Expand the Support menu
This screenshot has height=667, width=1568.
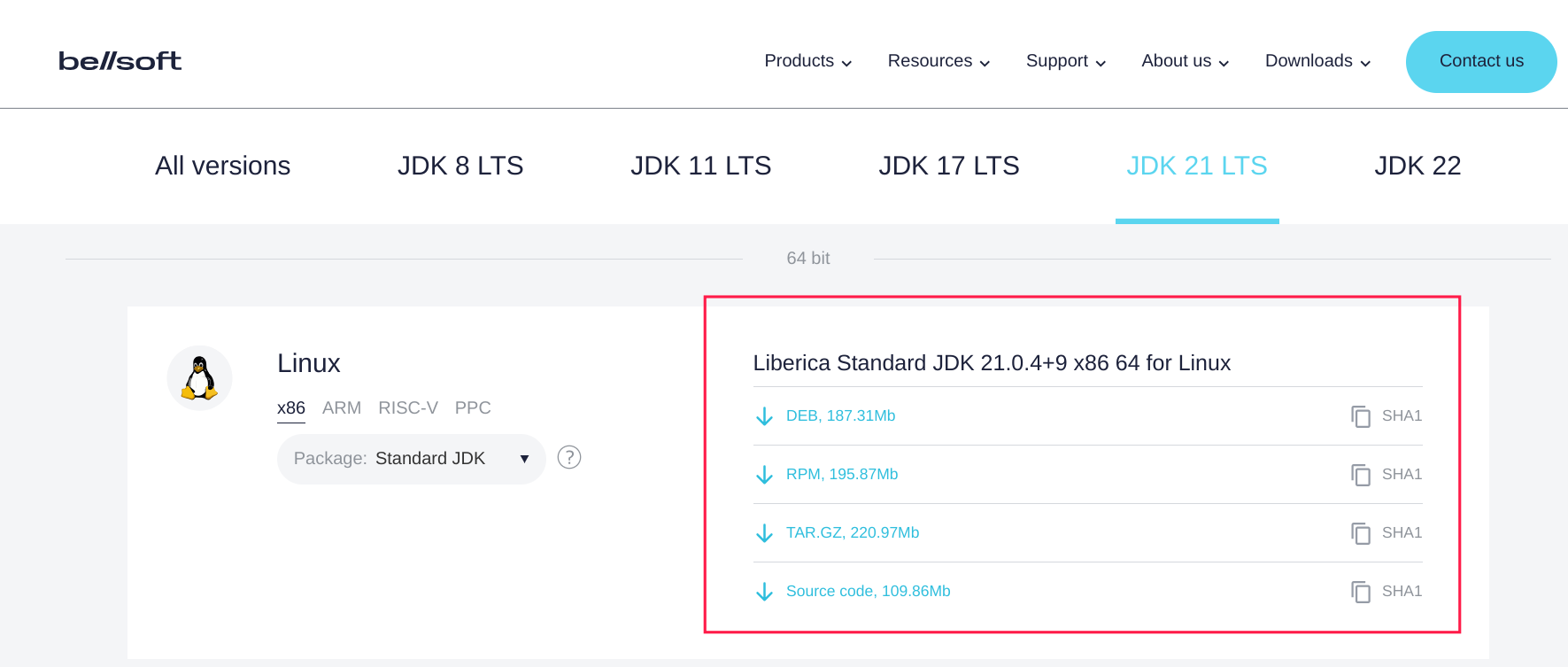tap(1066, 60)
